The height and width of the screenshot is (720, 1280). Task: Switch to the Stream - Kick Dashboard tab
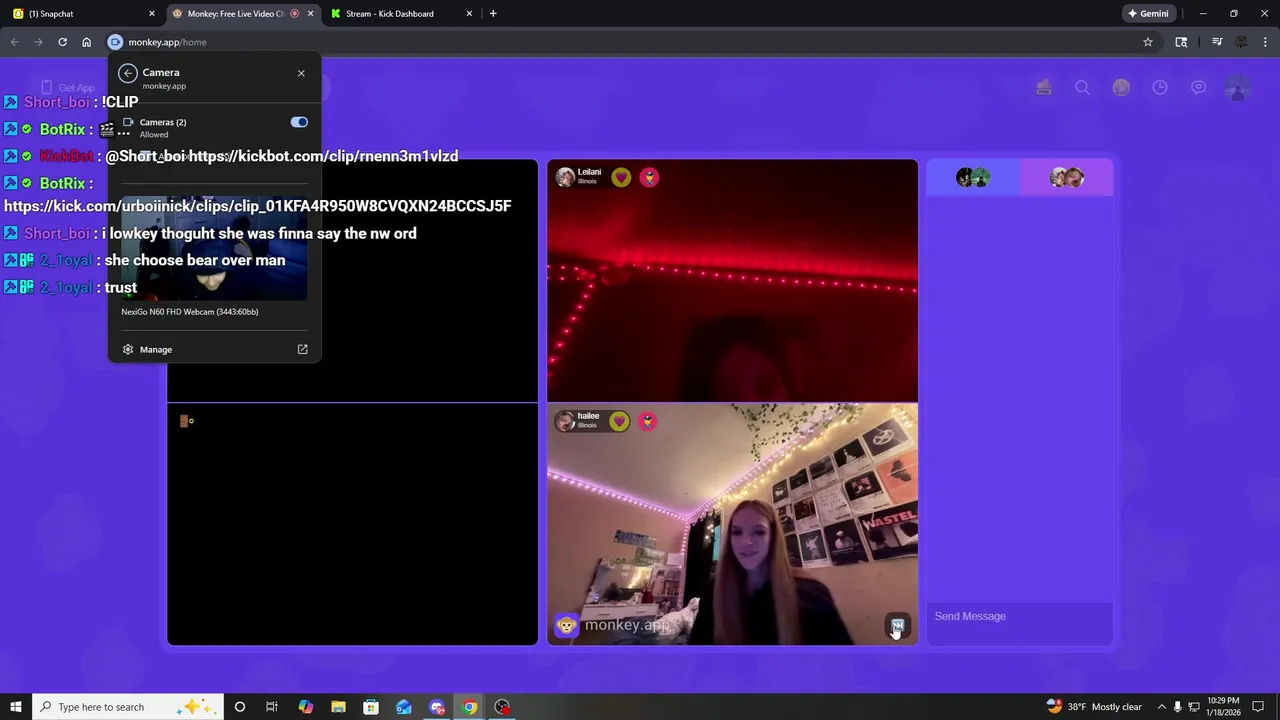coord(400,14)
